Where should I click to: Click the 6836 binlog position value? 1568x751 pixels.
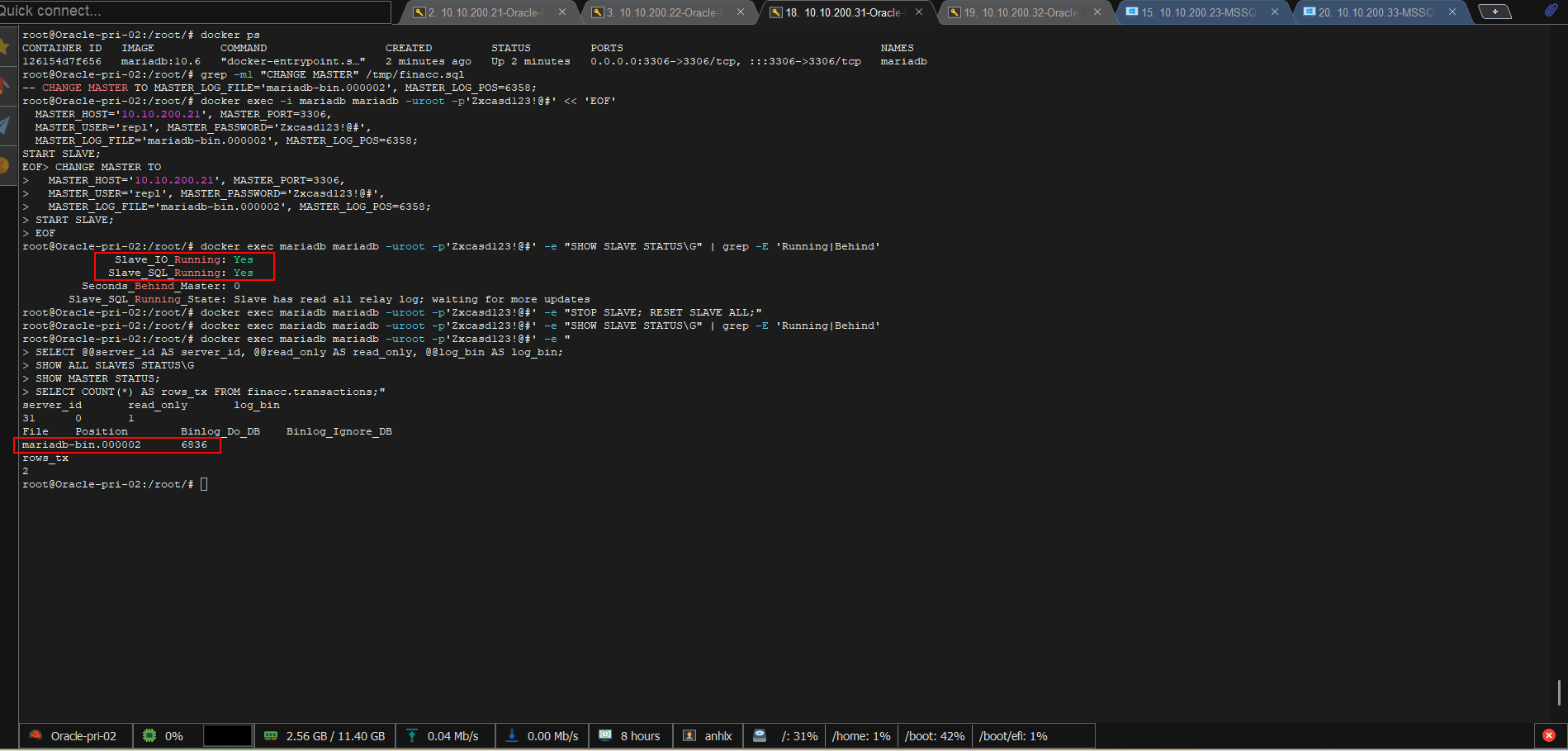point(194,444)
